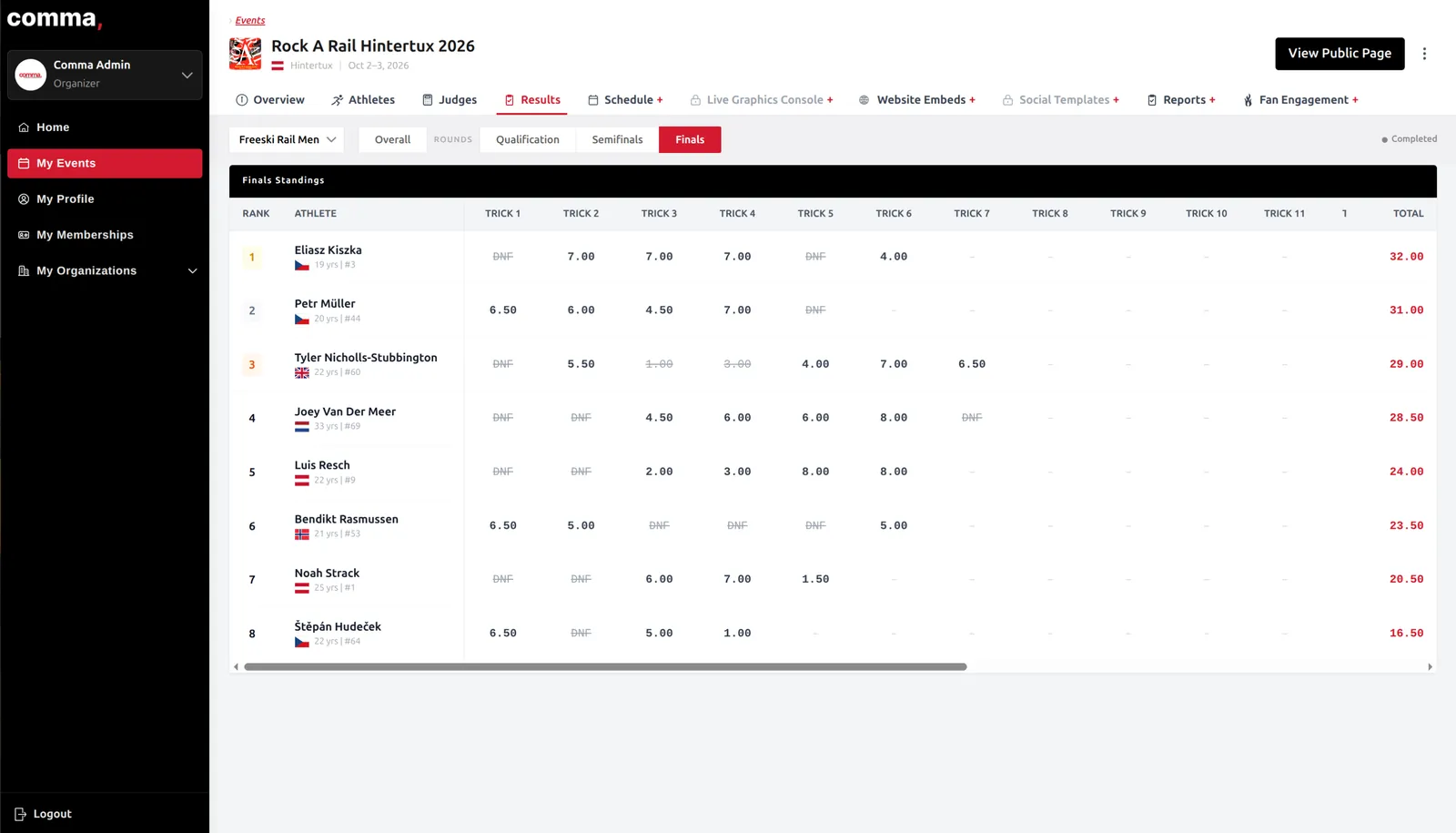Show Qualification round results
Screen dimensions: 1456x833
tap(528, 139)
